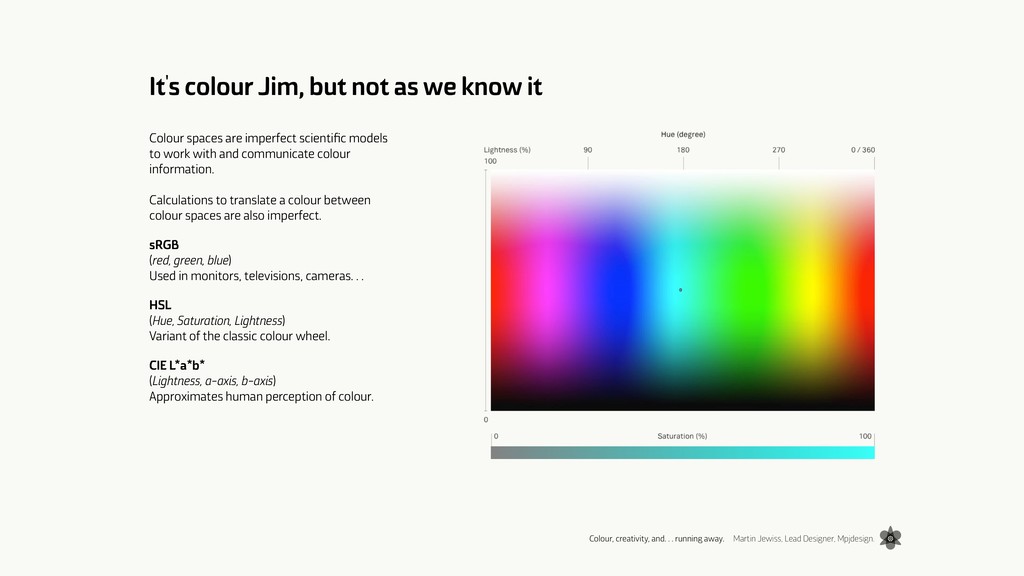The width and height of the screenshot is (1024, 576).
Task: Click the "90" hue tick label
Action: [x=588, y=150]
